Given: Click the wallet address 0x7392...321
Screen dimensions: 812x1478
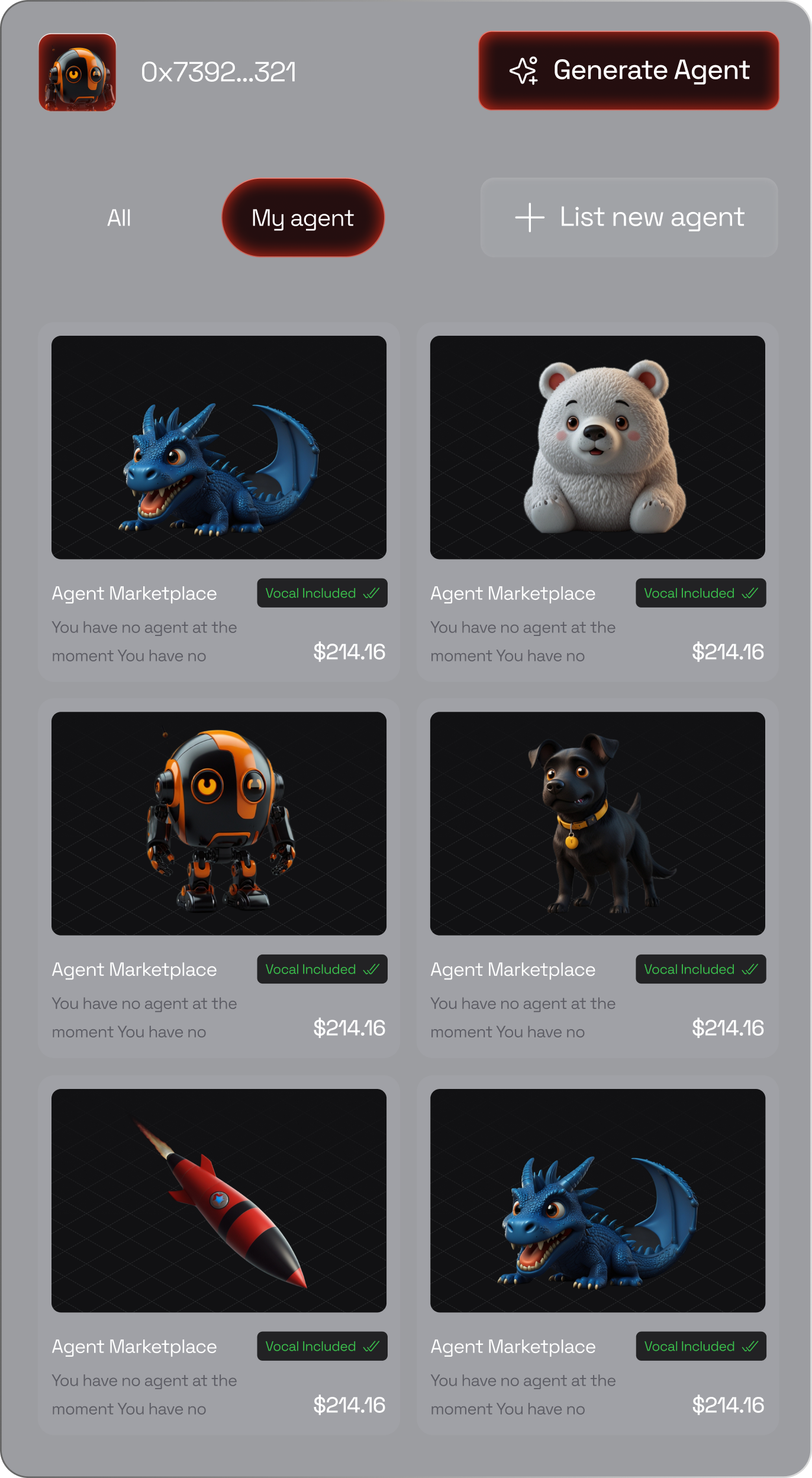Looking at the screenshot, I should coord(218,72).
